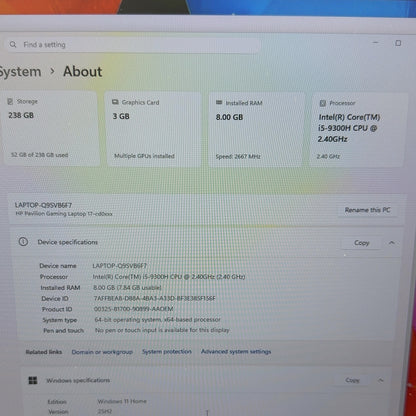The height and width of the screenshot is (416, 416).
Task: Select 'No pen or touch input' value
Action: [x=162, y=330]
